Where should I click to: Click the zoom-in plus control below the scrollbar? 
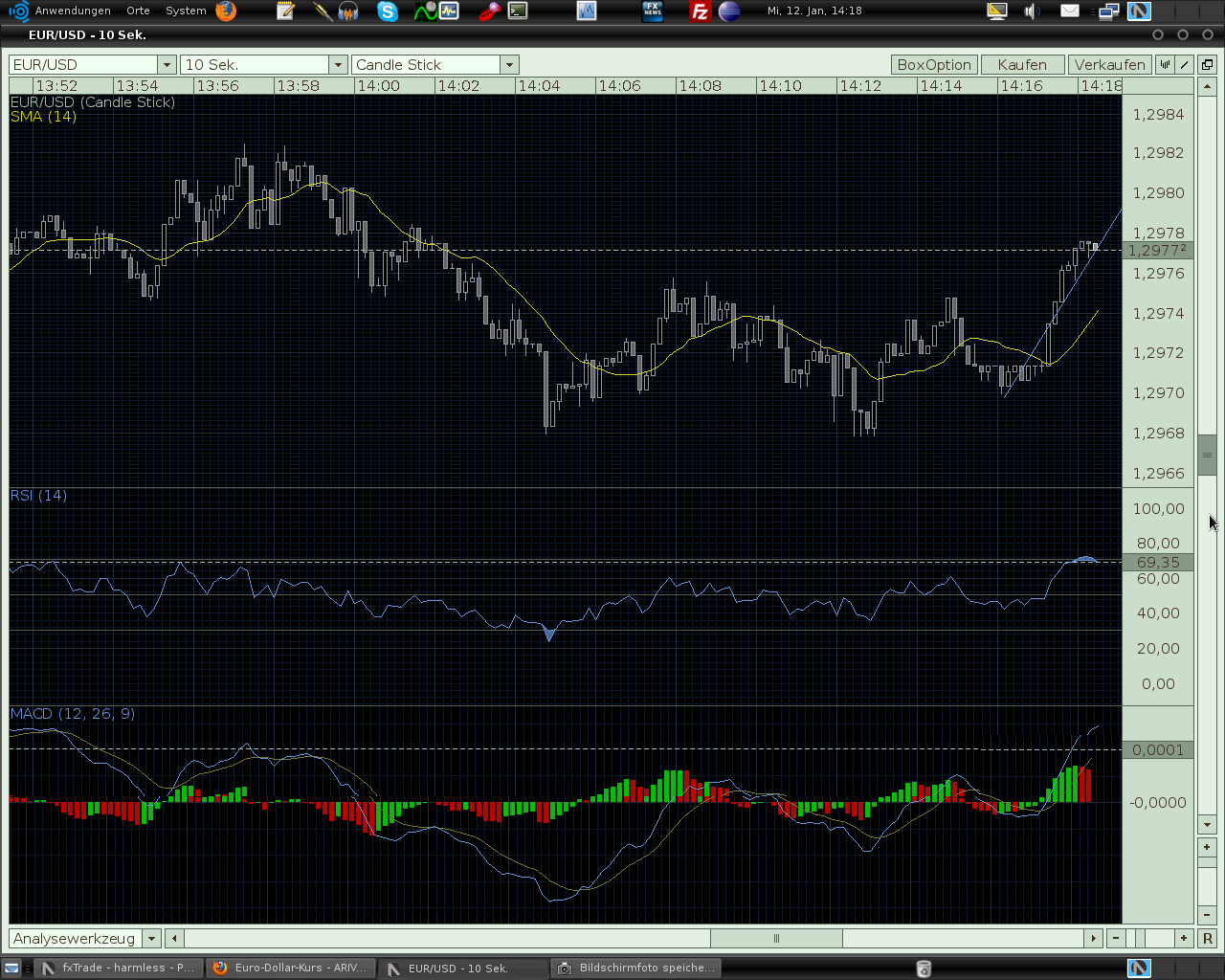point(1207,847)
